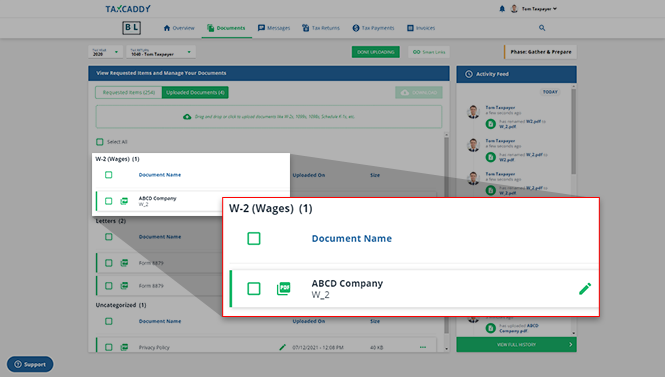
Task: Tick the ABCD Company checkbox in zoomed callout
Action: coord(254,289)
